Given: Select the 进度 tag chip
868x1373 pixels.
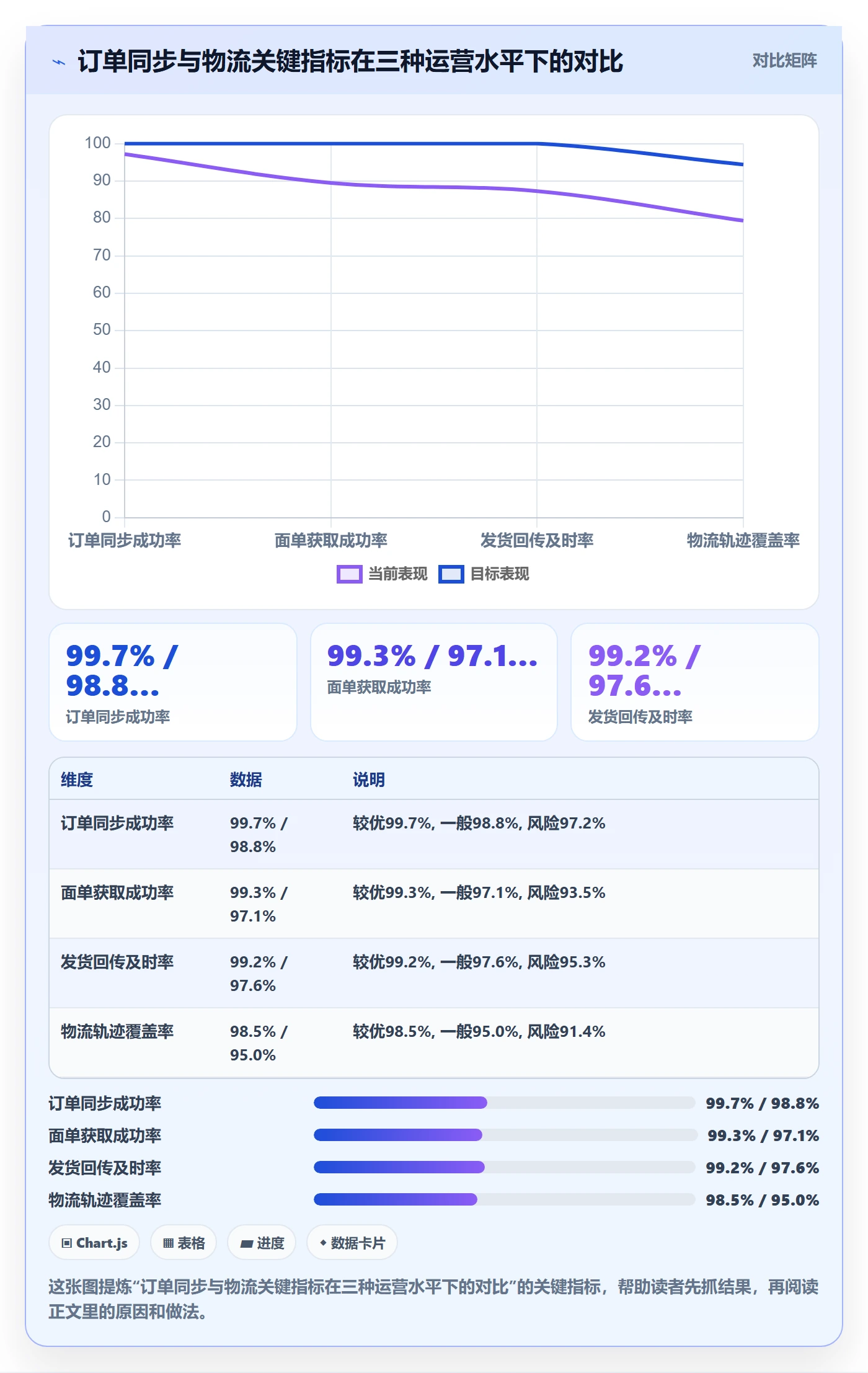Looking at the screenshot, I should [262, 1243].
